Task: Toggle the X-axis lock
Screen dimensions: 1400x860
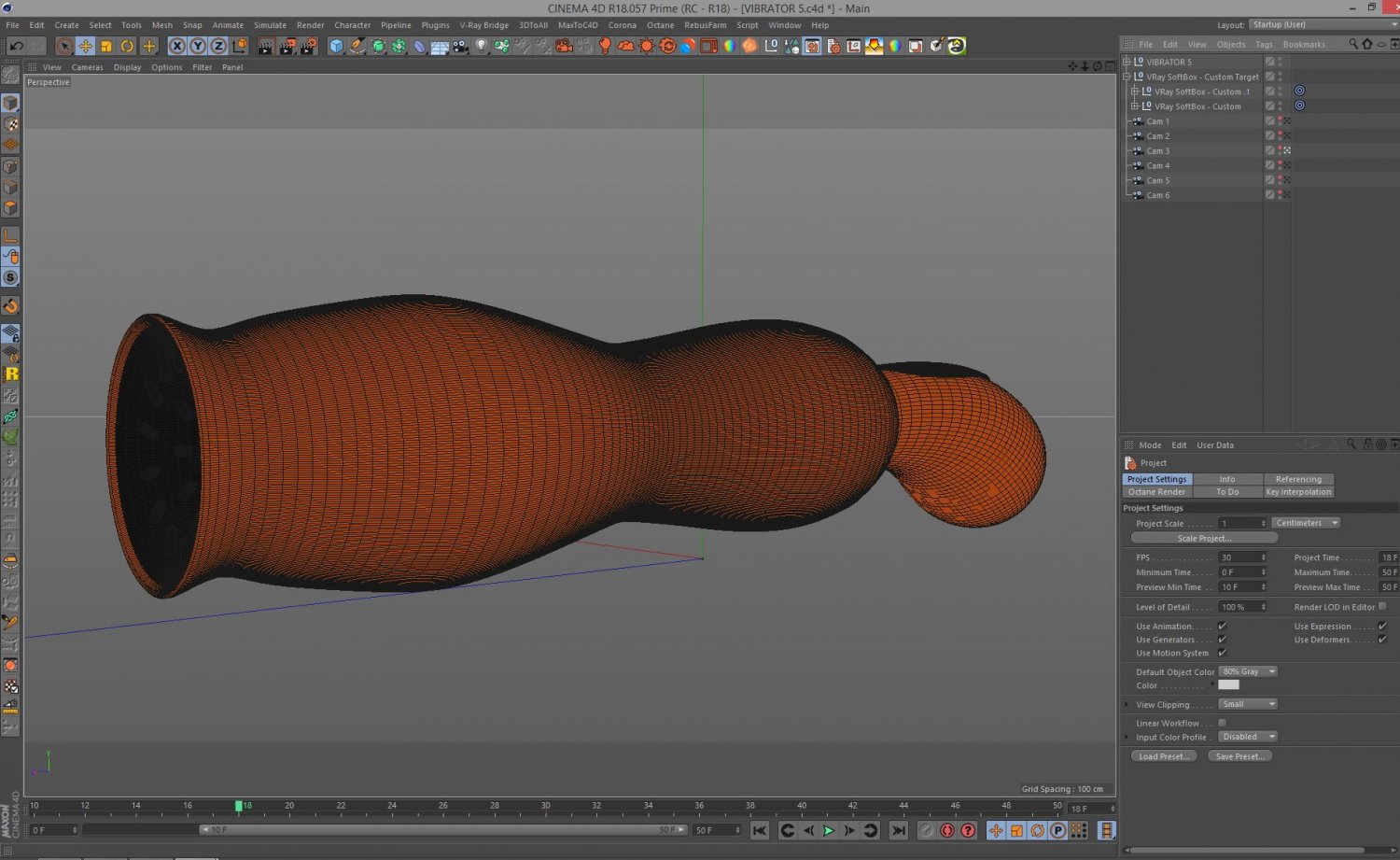Action: [x=177, y=46]
